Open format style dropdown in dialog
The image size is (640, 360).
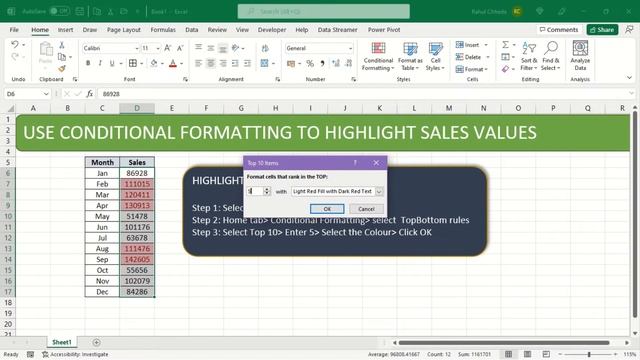[x=379, y=191]
